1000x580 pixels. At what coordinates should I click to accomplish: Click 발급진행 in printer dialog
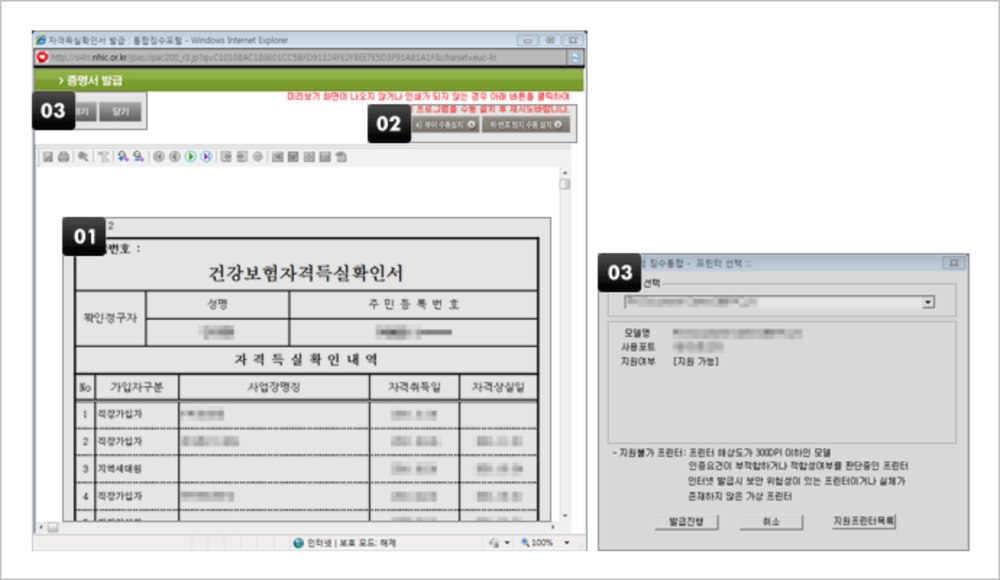tap(686, 522)
